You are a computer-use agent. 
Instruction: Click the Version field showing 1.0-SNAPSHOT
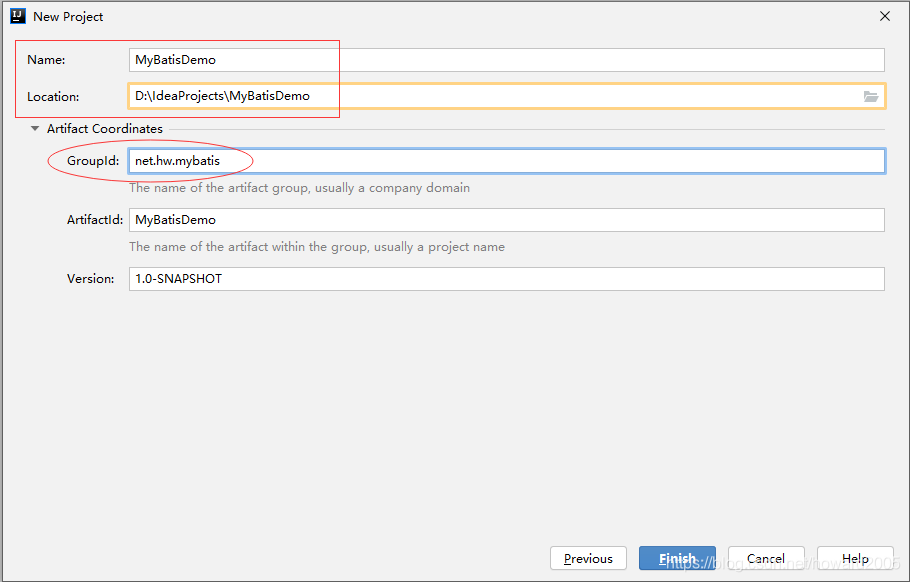pyautogui.click(x=507, y=279)
